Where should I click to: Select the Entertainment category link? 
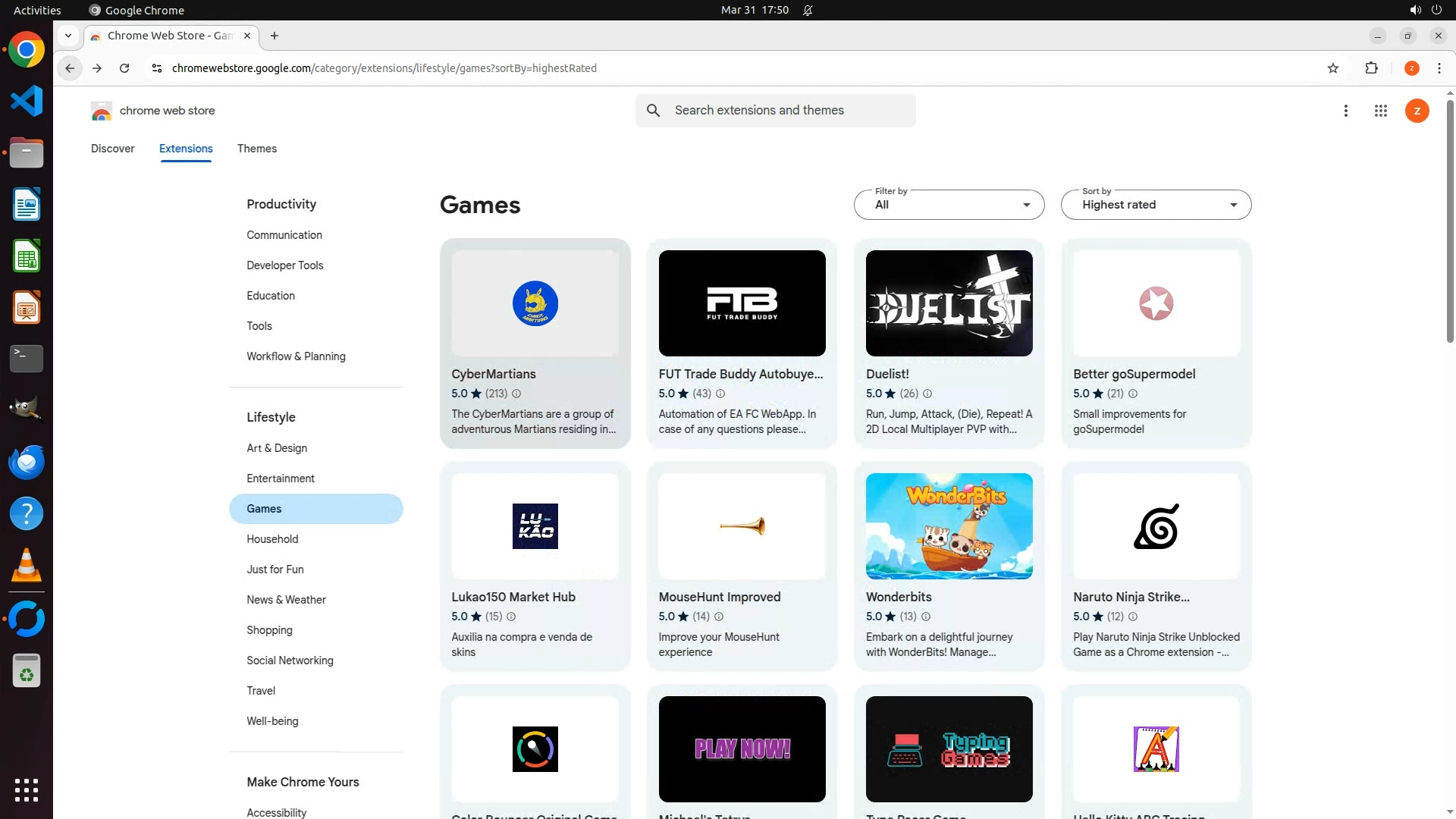click(280, 479)
